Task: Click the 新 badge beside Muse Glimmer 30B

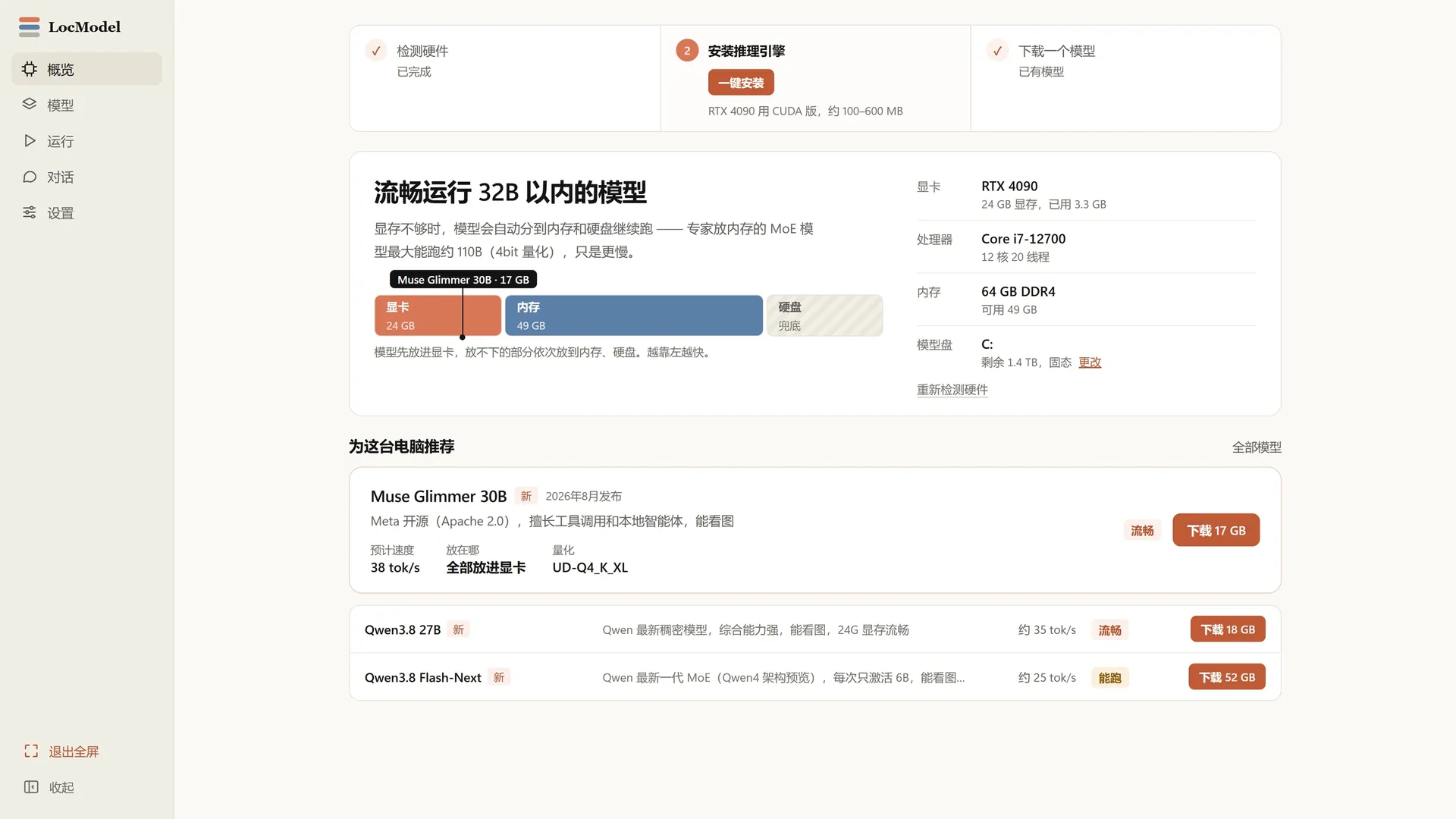Action: tap(526, 496)
